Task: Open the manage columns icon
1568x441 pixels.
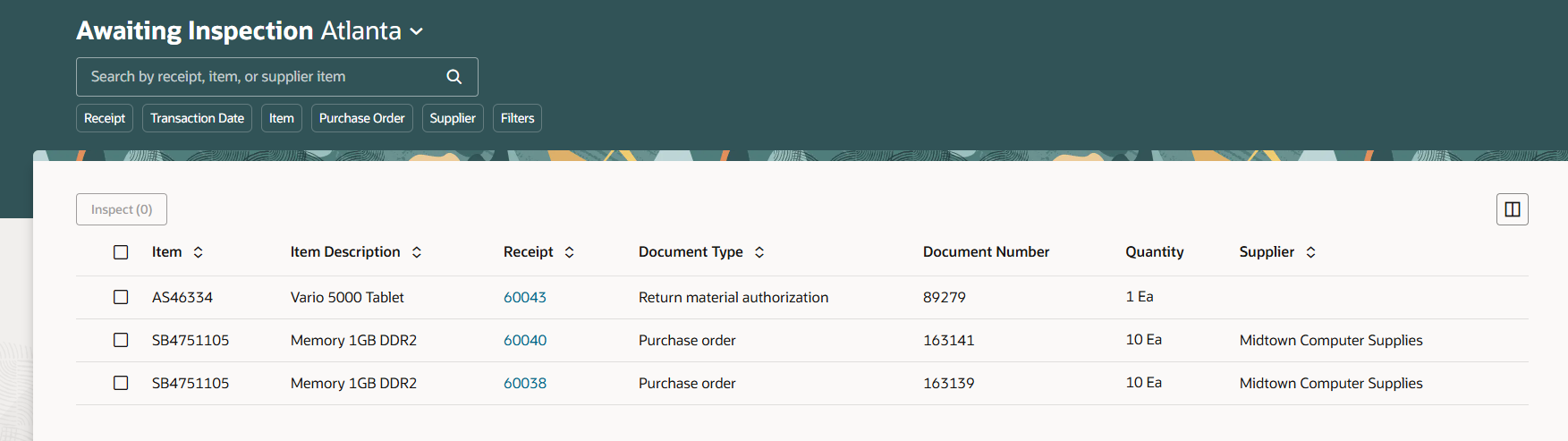Action: (x=1513, y=209)
